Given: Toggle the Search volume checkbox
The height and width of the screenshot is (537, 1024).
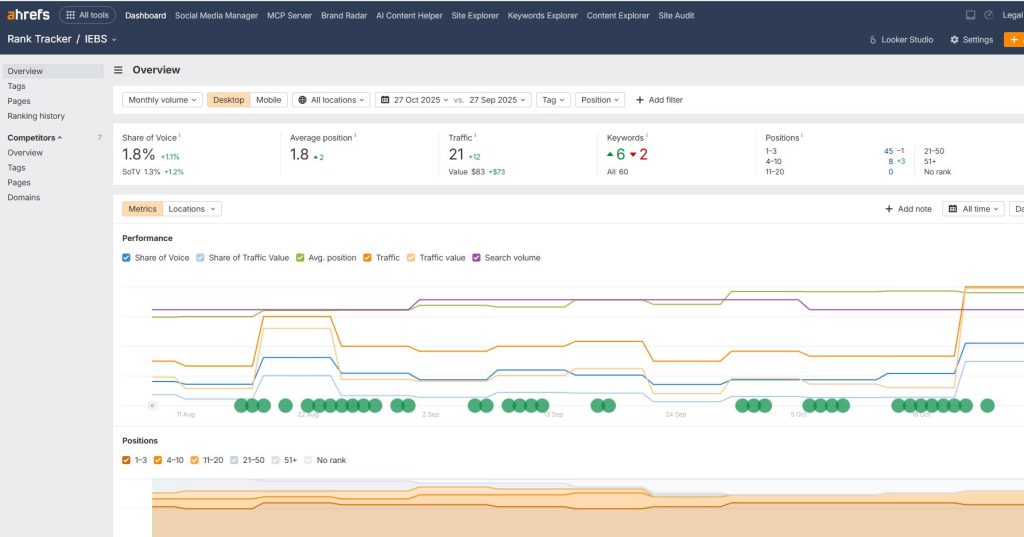Looking at the screenshot, I should [476, 258].
